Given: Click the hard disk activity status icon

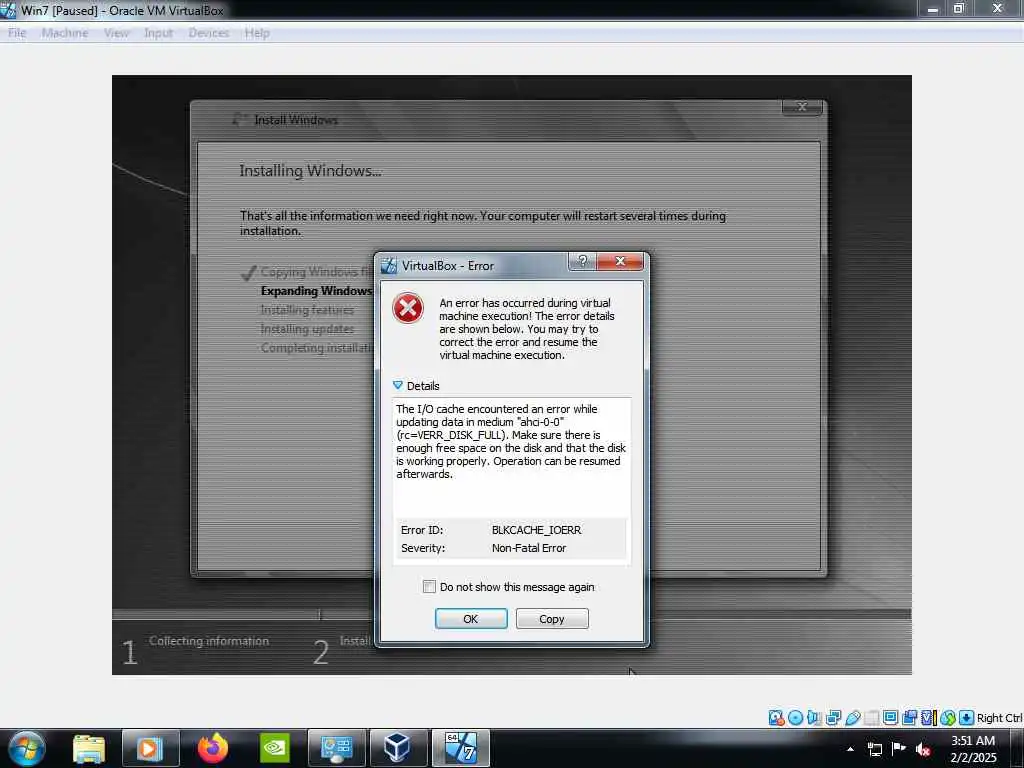Looking at the screenshot, I should click(x=776, y=718).
